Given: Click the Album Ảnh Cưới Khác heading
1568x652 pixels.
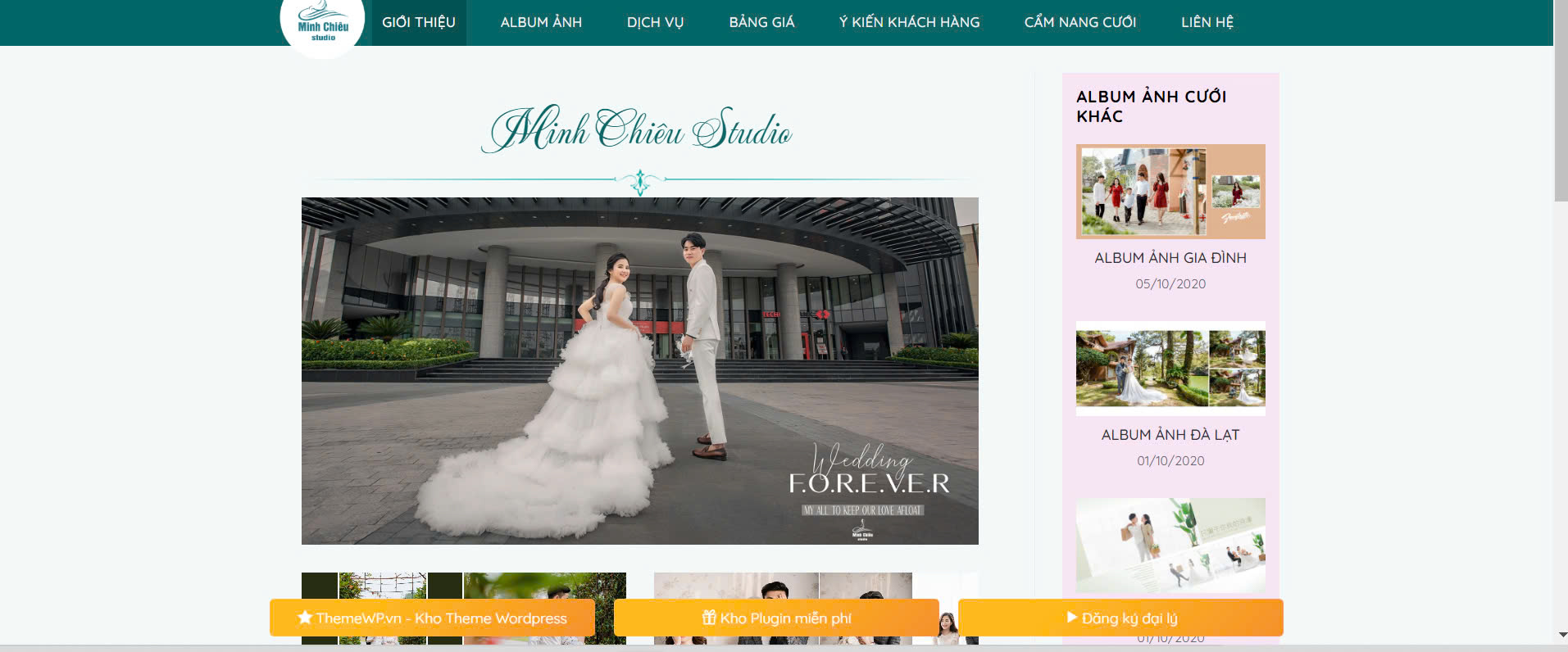Looking at the screenshot, I should 1151,106.
